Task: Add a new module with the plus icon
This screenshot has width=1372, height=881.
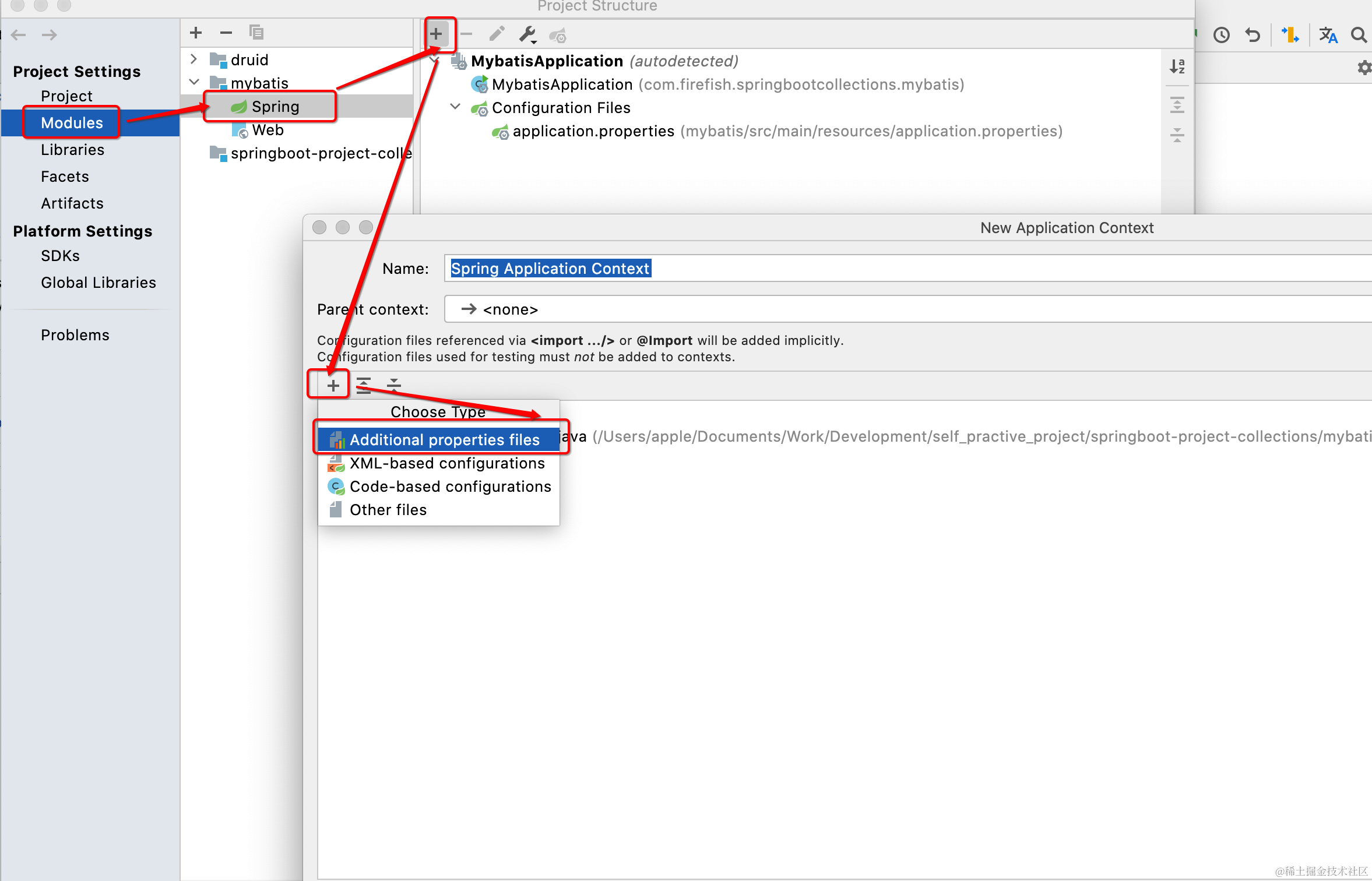Action: (196, 33)
